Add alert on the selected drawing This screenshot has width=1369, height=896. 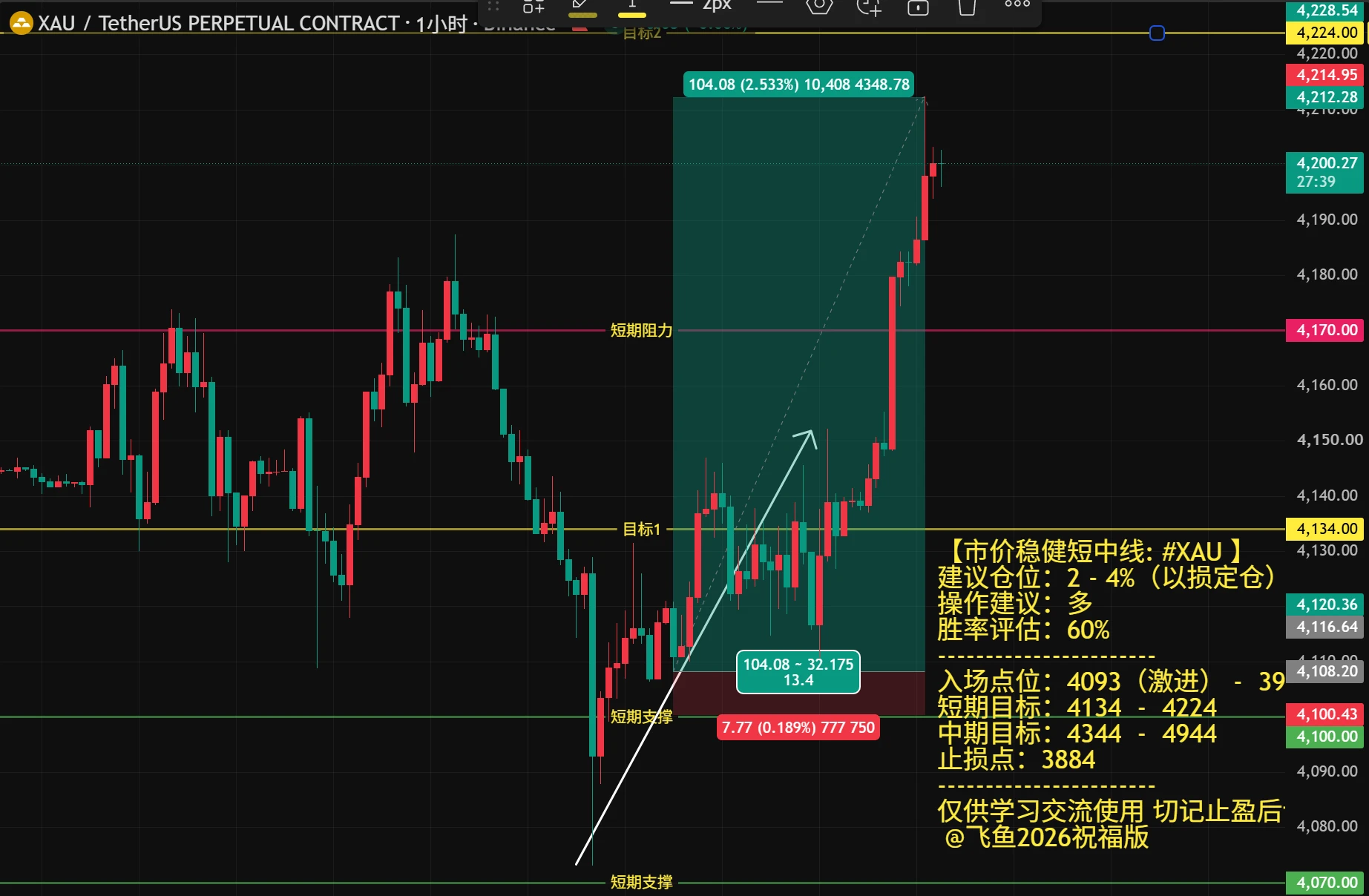point(869,7)
